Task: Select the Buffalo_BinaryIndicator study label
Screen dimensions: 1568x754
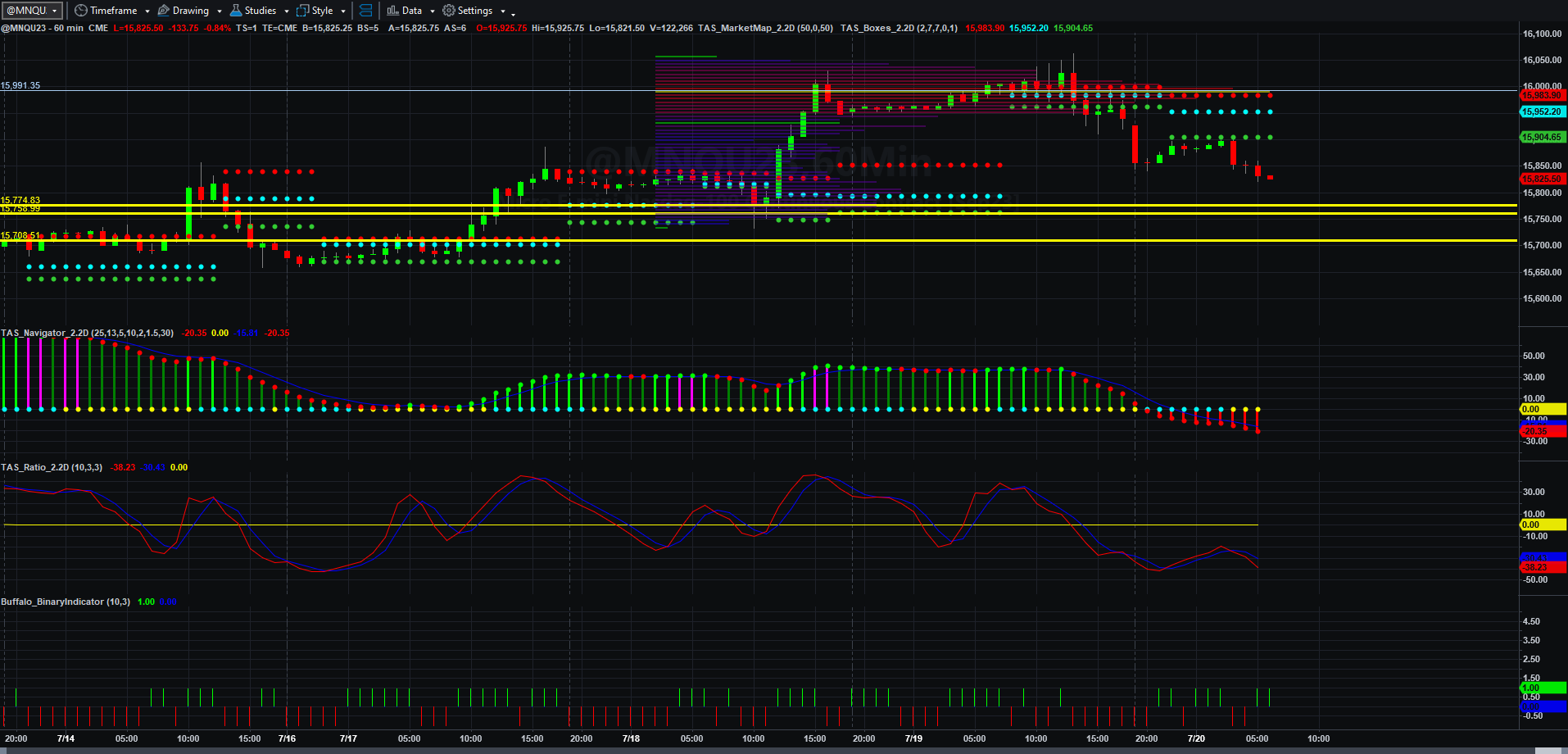Action: 66,602
